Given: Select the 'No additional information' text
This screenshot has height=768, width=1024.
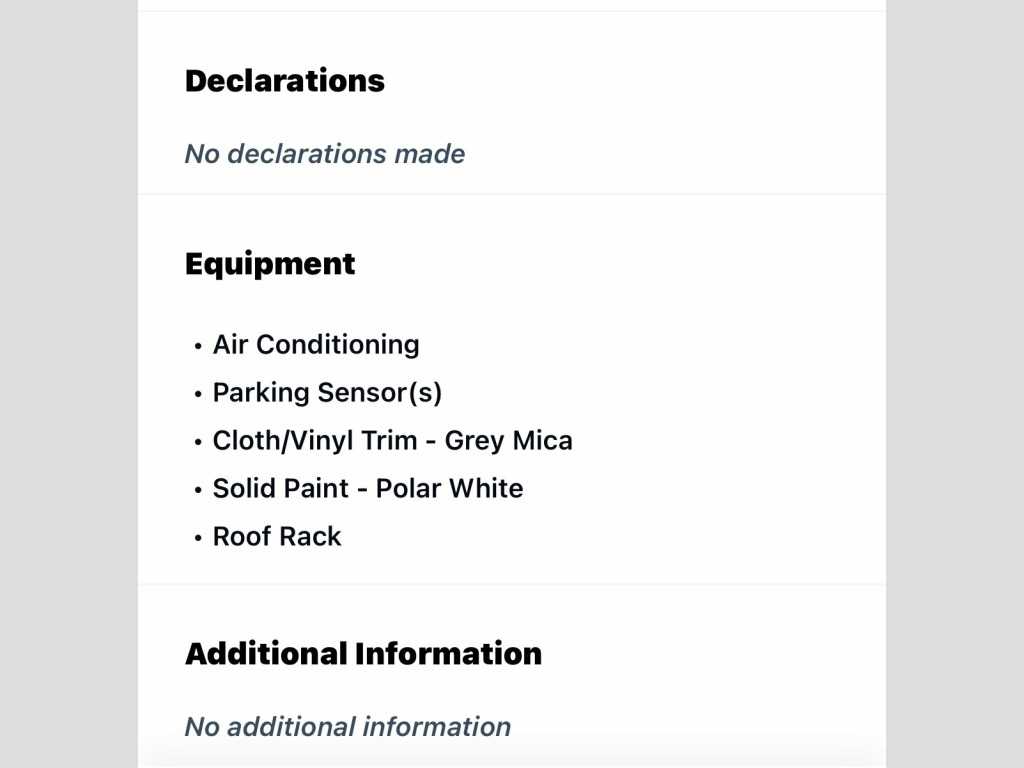Looking at the screenshot, I should (x=347, y=727).
